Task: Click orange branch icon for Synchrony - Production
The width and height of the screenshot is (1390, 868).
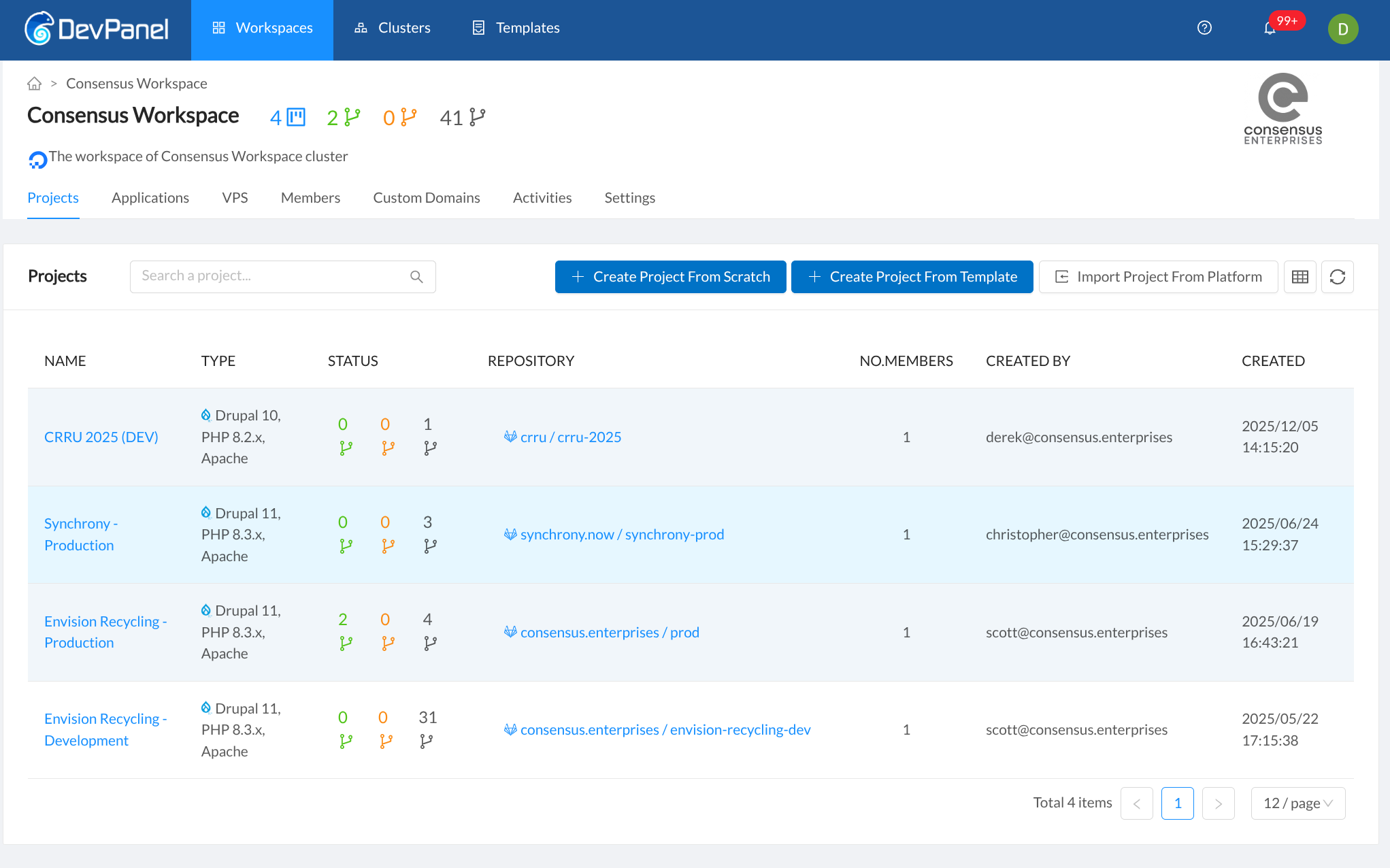Action: (x=388, y=546)
